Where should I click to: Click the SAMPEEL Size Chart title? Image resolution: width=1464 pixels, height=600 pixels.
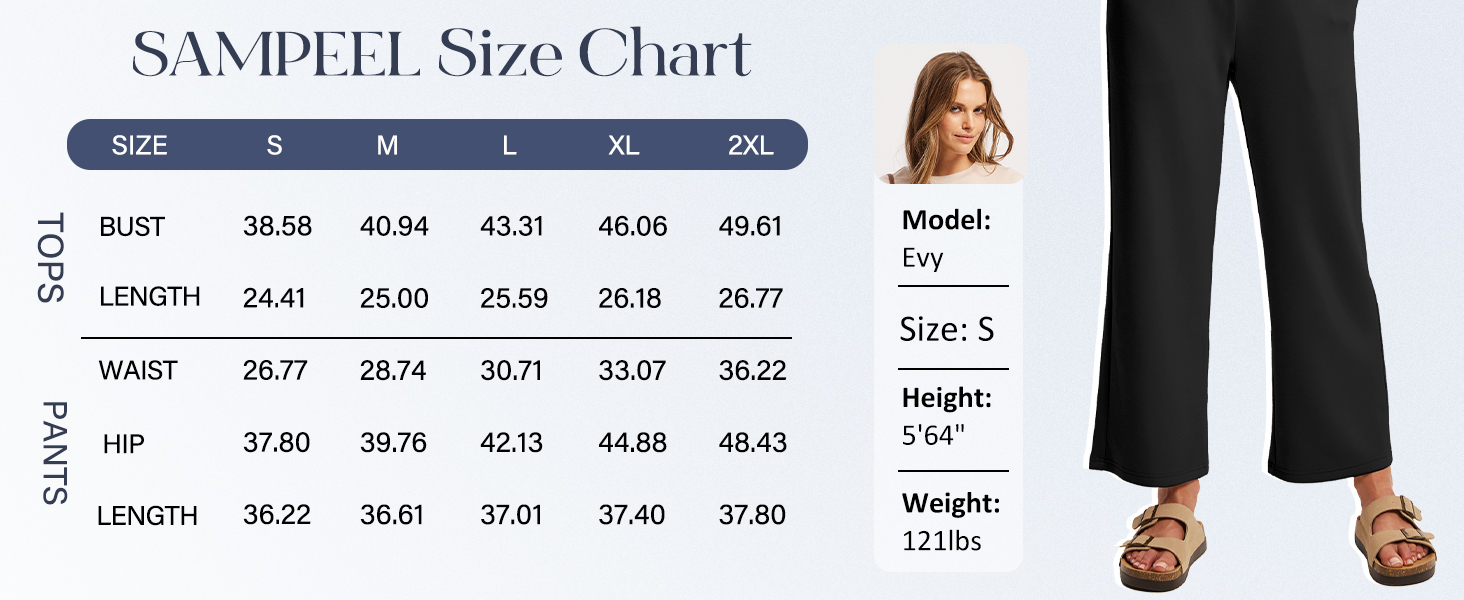point(441,56)
